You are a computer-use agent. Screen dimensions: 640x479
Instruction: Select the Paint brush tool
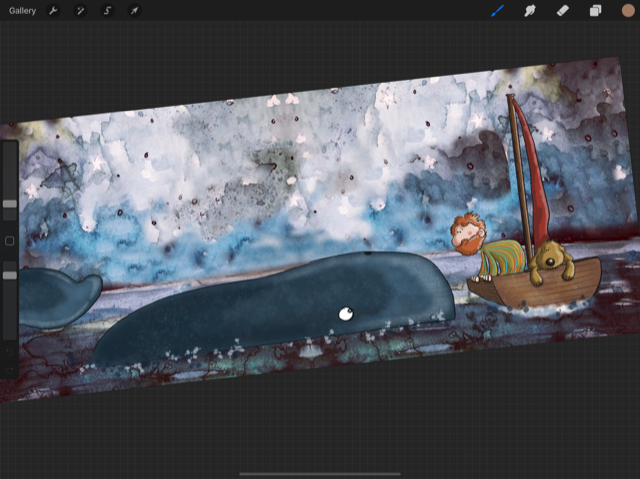pos(497,11)
